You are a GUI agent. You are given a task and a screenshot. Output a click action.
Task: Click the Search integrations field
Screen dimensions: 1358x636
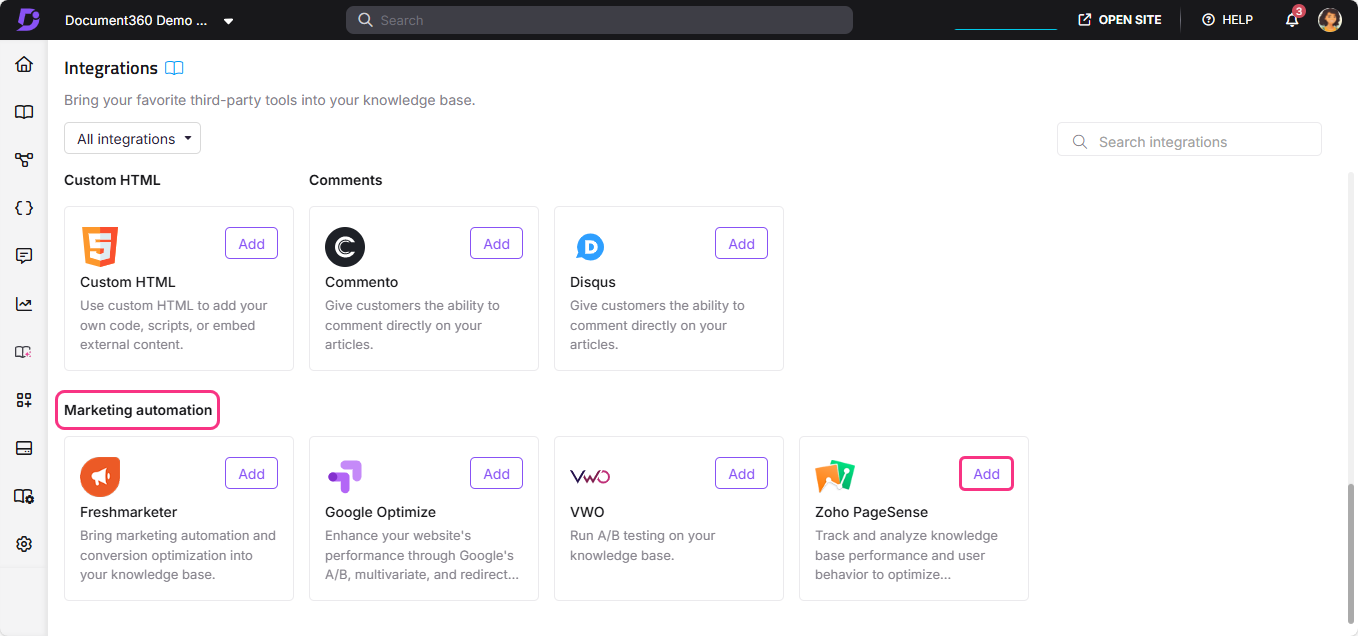(1188, 140)
